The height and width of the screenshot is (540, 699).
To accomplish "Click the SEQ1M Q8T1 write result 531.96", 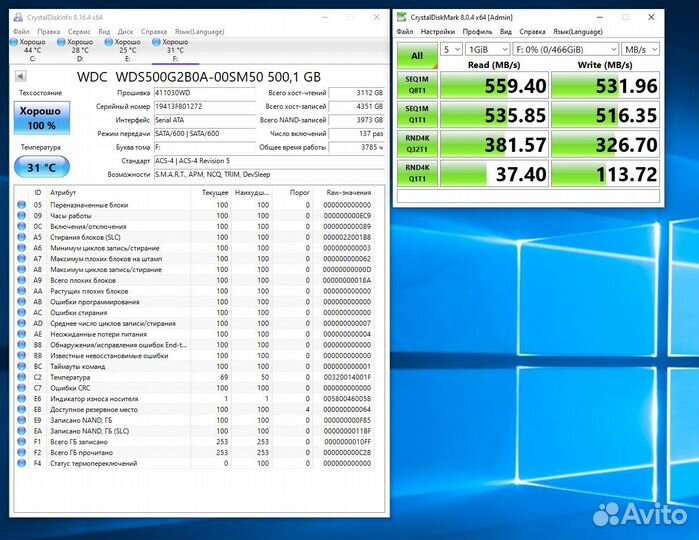I will coord(605,85).
